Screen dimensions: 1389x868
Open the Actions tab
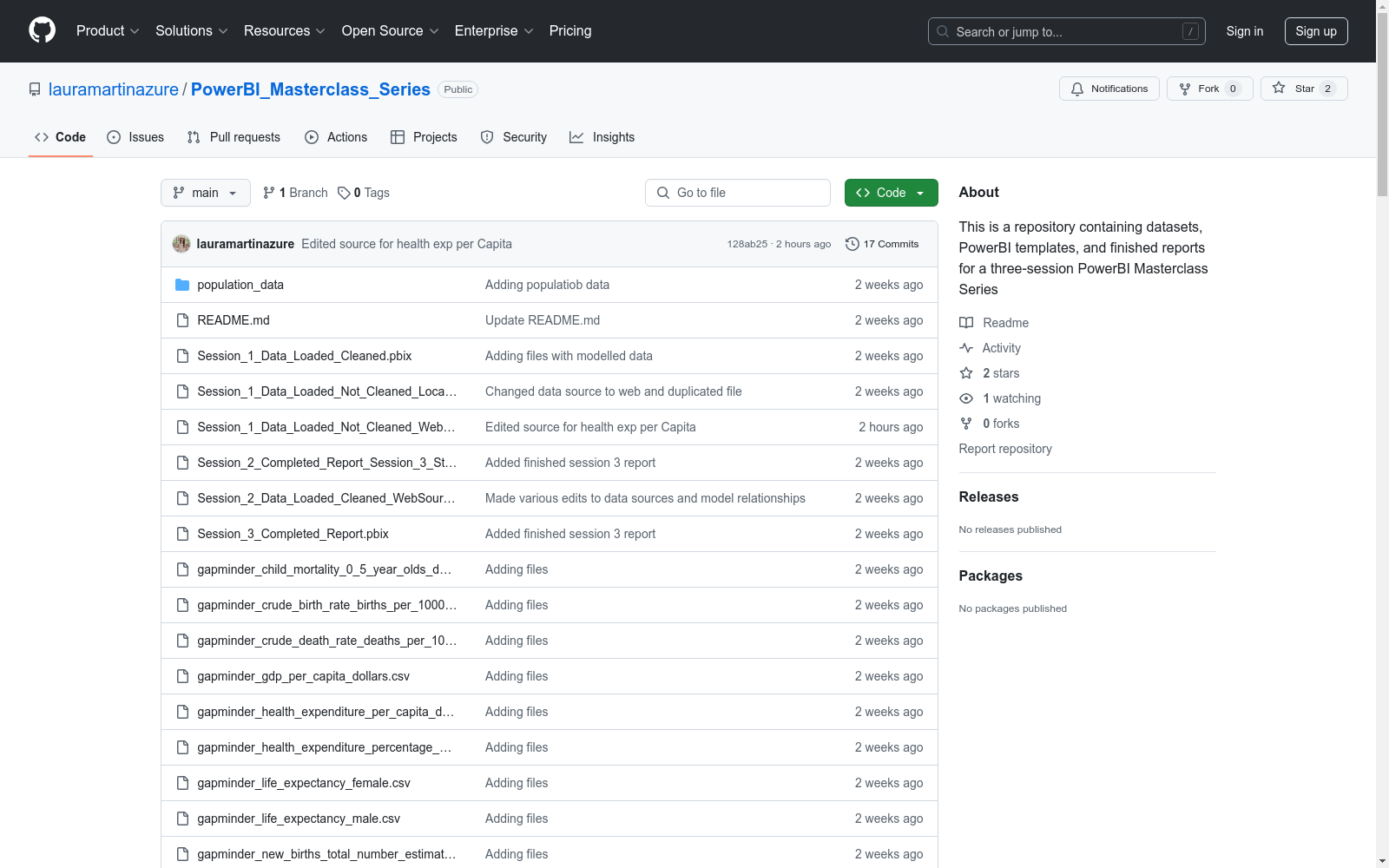pos(336,137)
